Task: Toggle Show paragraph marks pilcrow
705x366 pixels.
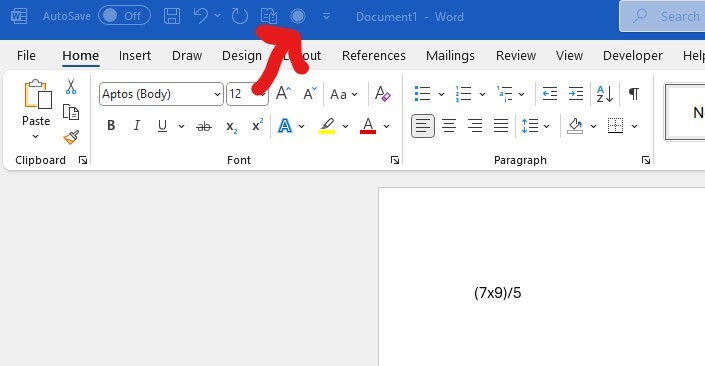Action: coord(634,94)
